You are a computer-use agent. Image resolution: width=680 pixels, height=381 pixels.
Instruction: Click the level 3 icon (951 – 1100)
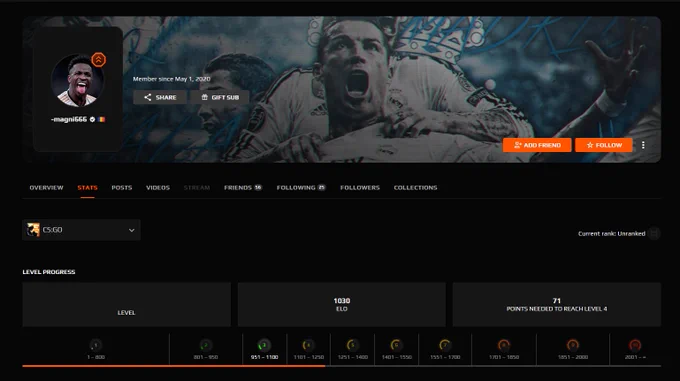pos(264,345)
